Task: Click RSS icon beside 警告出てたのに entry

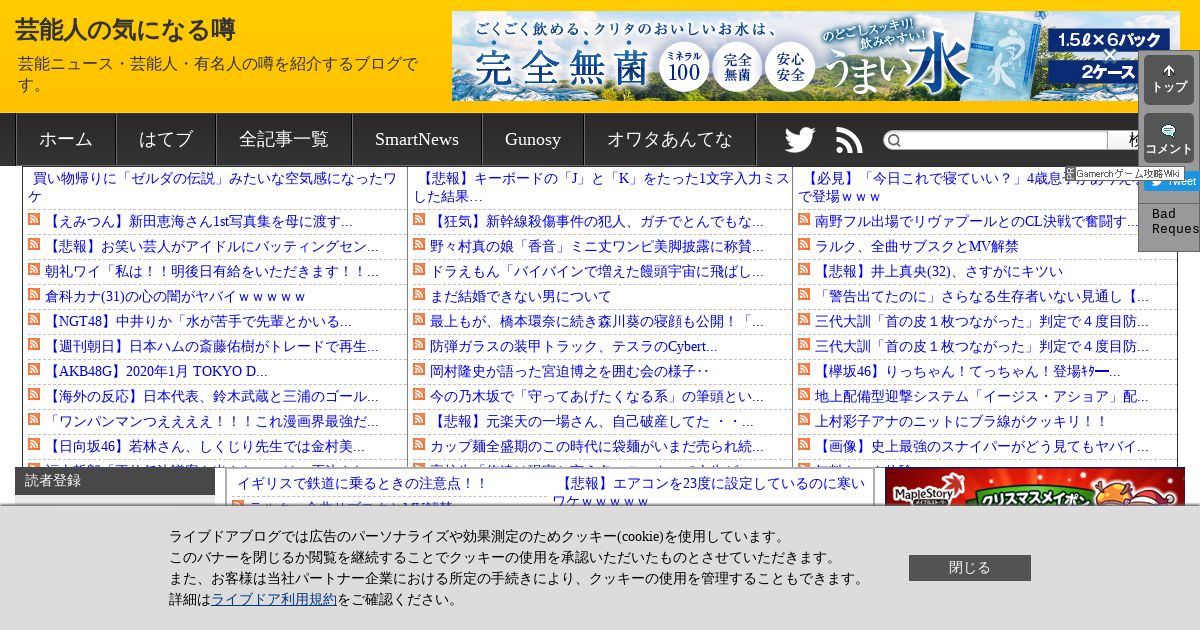Action: click(x=805, y=295)
